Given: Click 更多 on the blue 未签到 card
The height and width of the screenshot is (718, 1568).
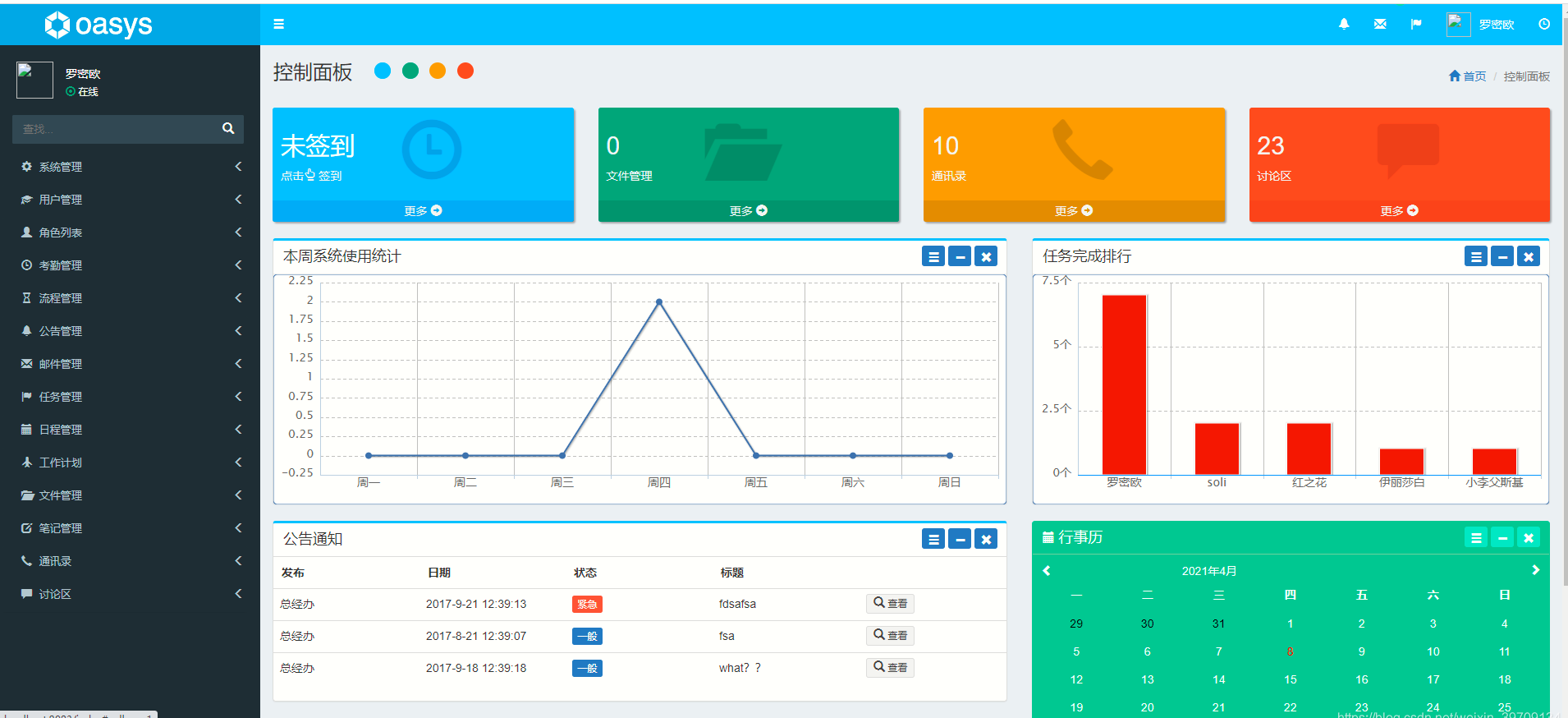Looking at the screenshot, I should point(423,211).
